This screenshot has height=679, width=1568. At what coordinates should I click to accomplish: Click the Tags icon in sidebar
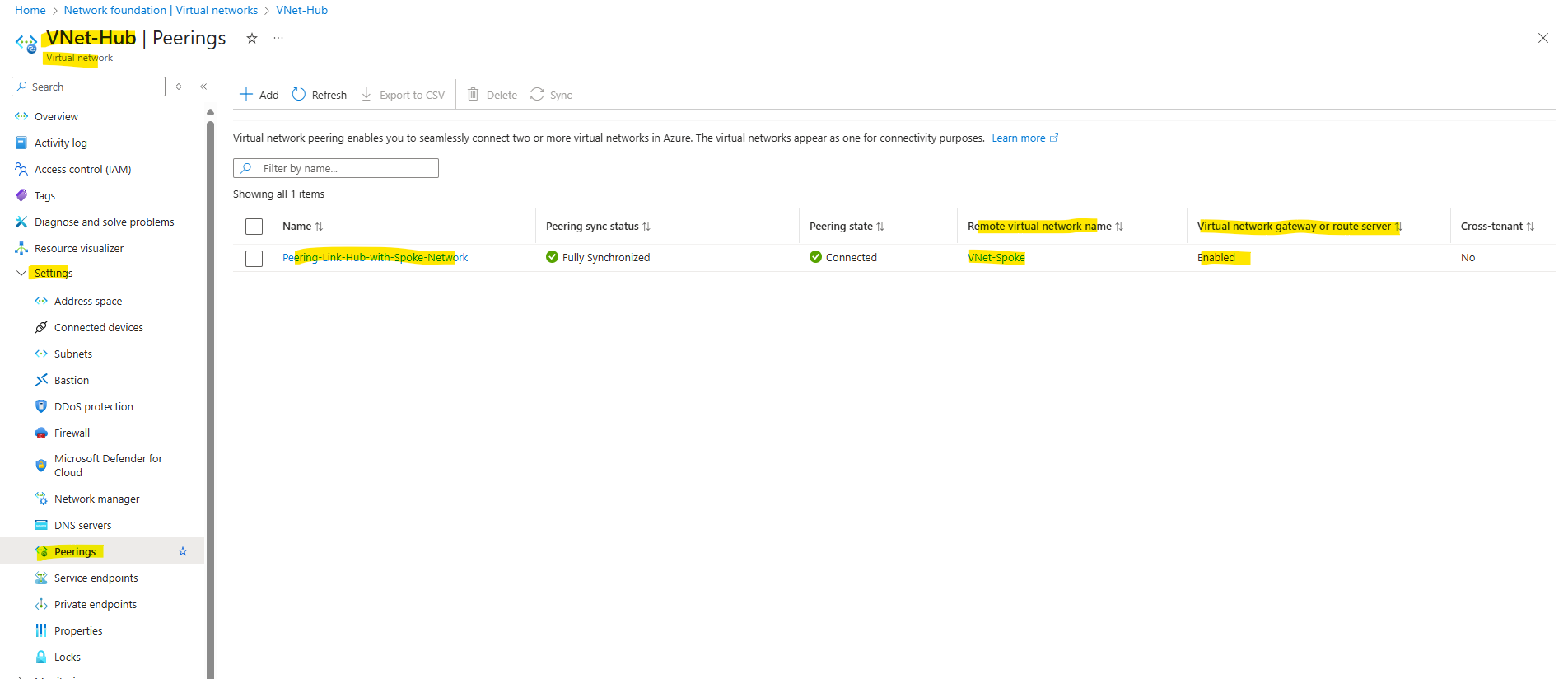pyautogui.click(x=21, y=195)
